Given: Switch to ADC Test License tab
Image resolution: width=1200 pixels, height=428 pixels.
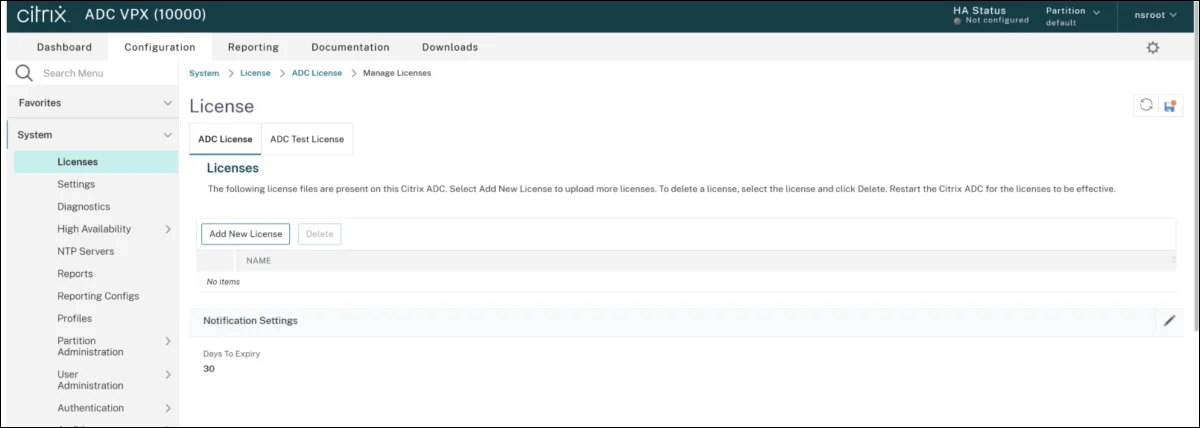Looking at the screenshot, I should pos(307,139).
